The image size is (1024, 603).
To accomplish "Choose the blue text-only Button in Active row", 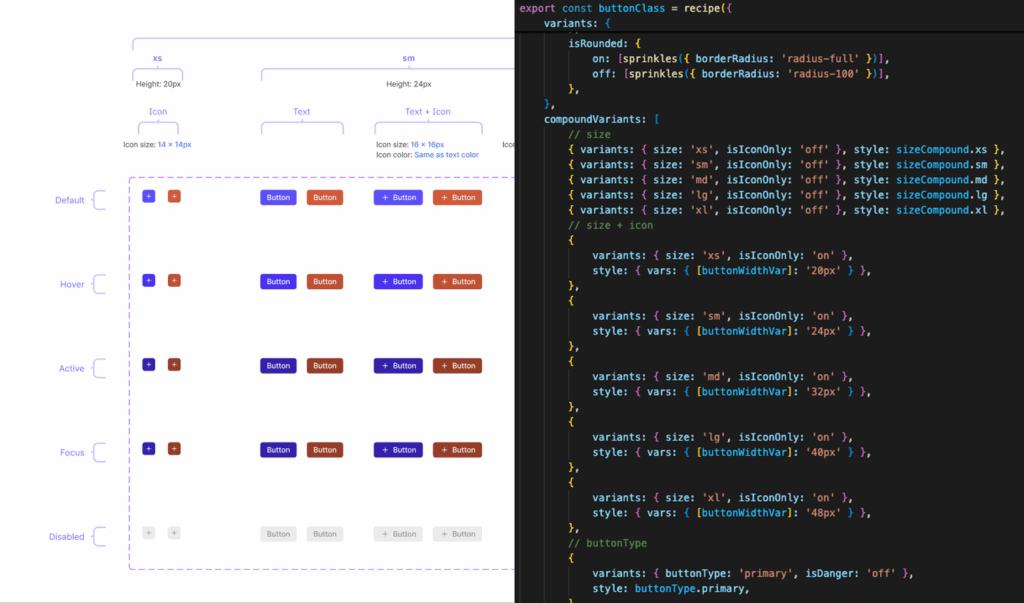I will point(278,366).
